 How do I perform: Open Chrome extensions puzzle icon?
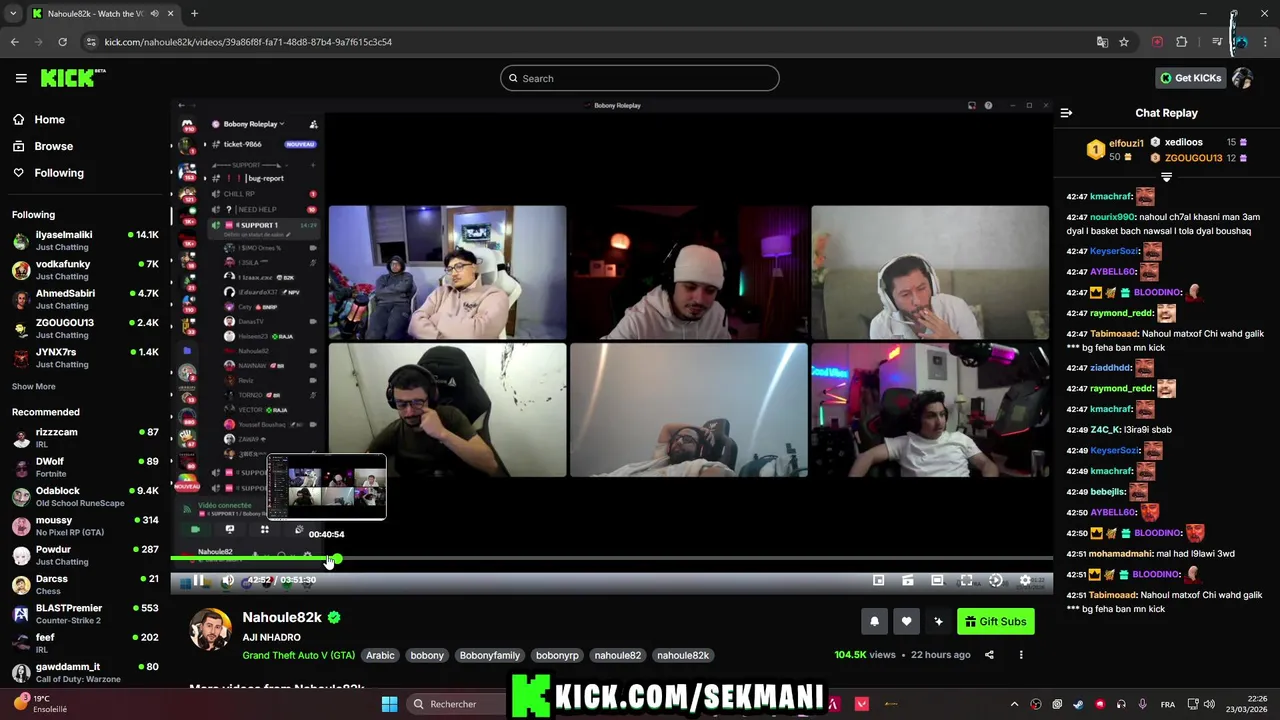[1182, 42]
